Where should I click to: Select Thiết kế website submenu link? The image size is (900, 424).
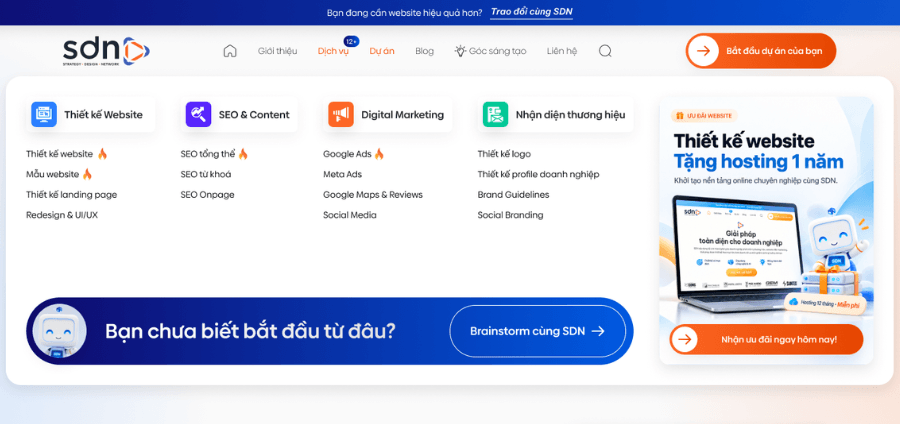pyautogui.click(x=59, y=154)
